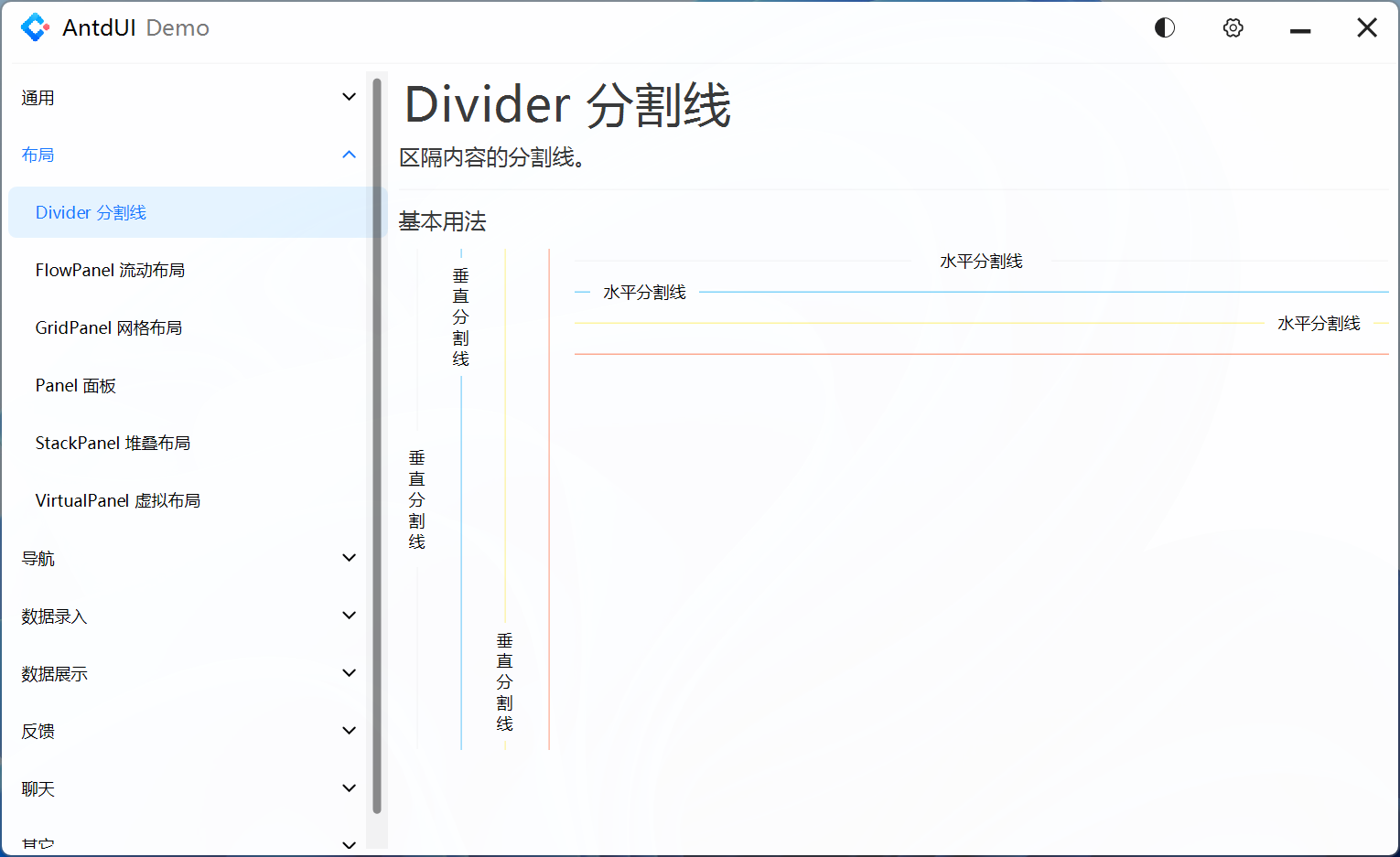
Task: Click the sidebar scrollbar thumb
Action: coord(376,439)
